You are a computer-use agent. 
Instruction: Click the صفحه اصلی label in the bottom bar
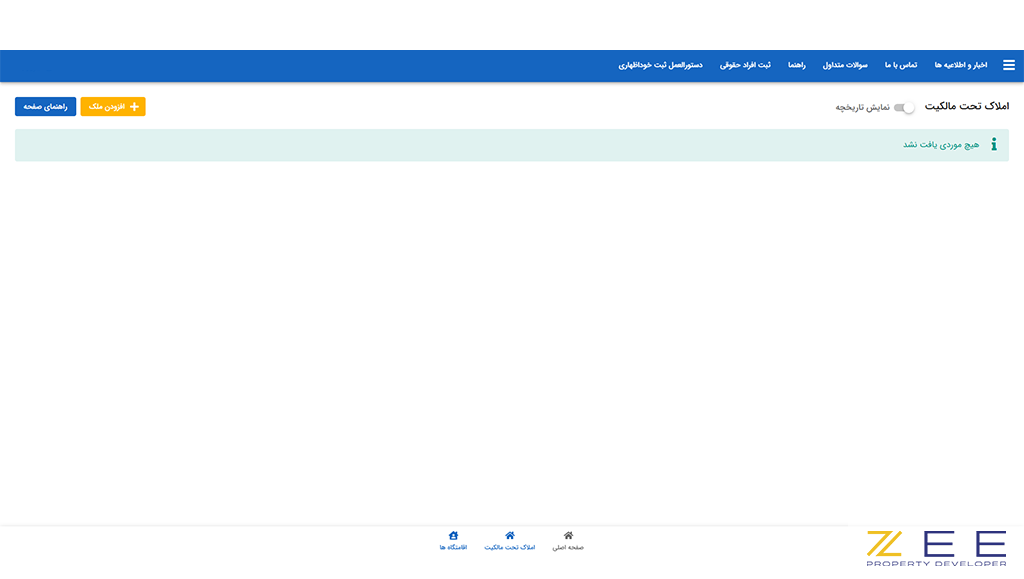568,548
